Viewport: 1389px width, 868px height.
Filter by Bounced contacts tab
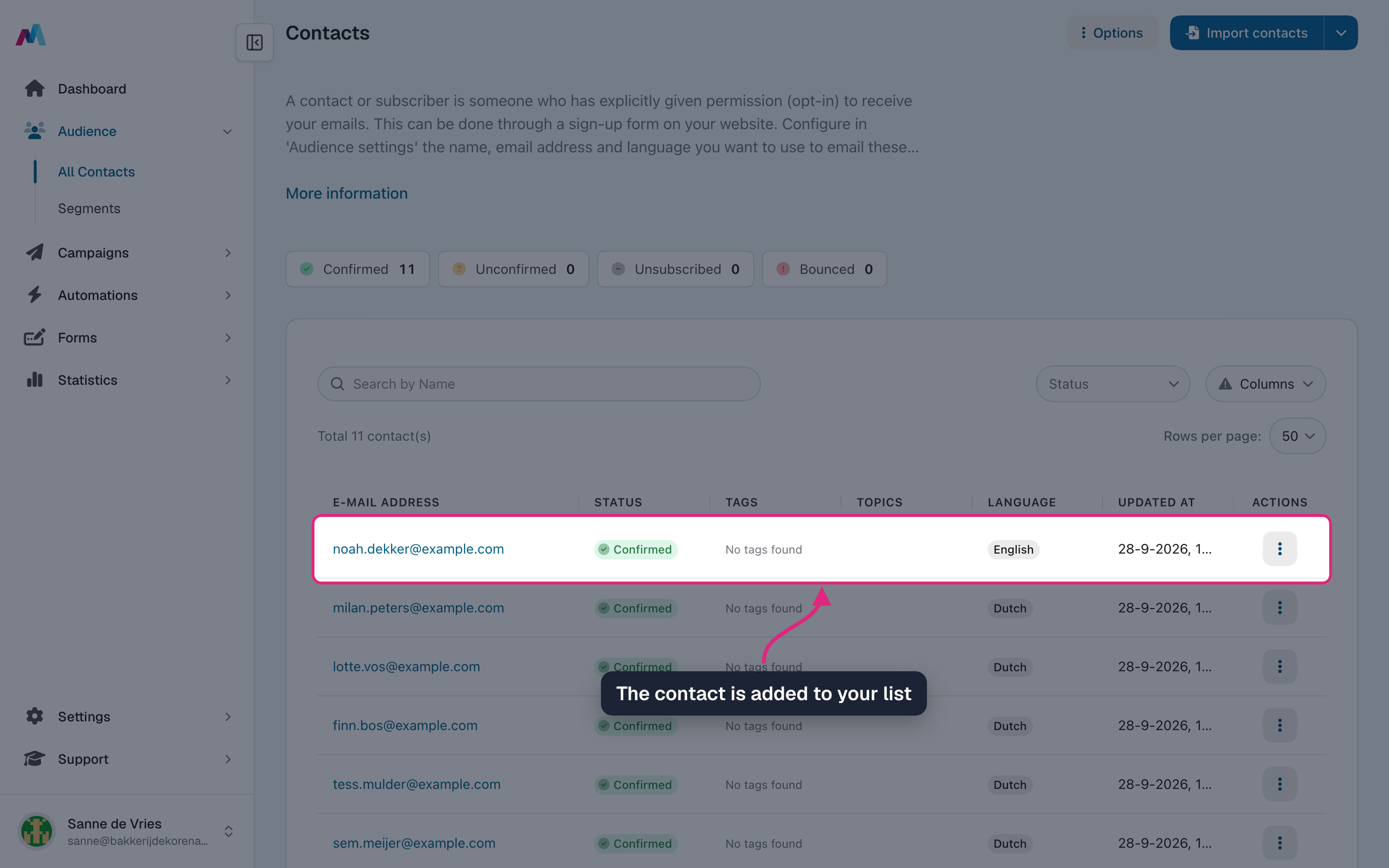click(824, 269)
